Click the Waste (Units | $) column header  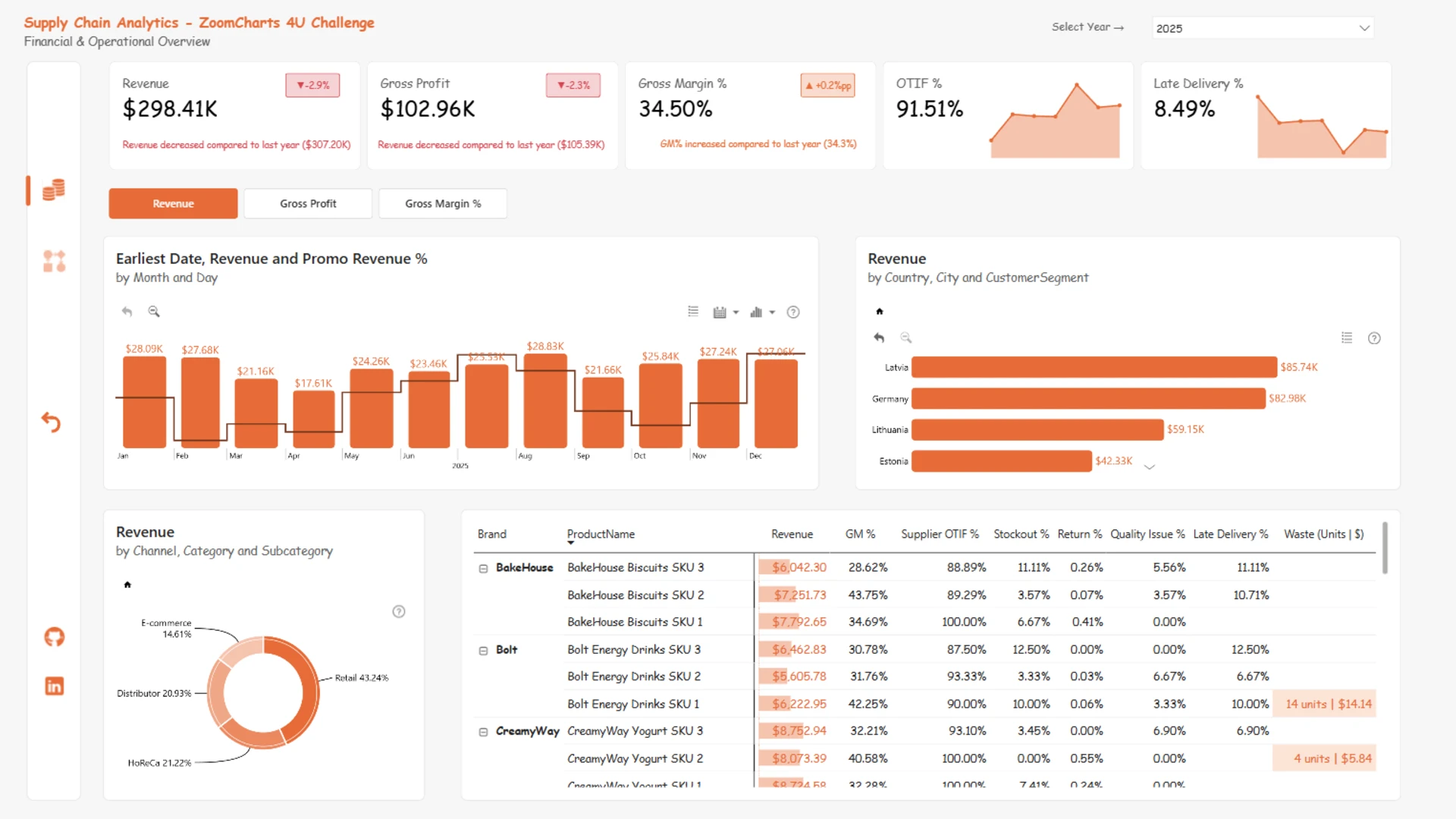pos(1323,535)
